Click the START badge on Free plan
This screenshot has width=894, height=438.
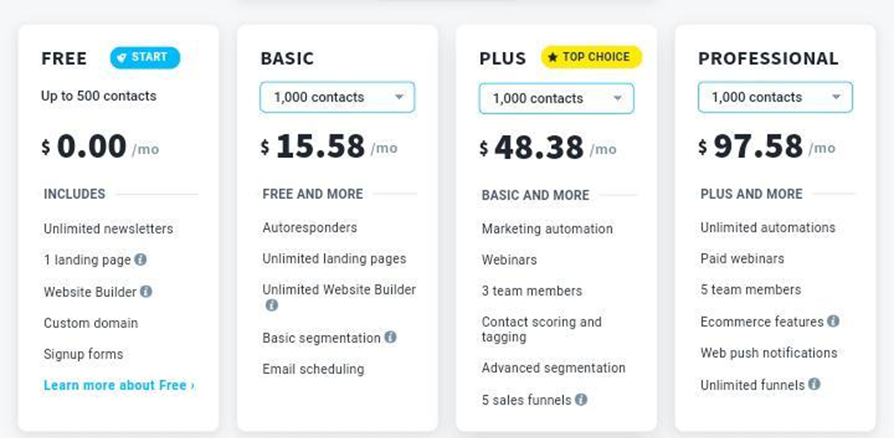tap(145, 58)
